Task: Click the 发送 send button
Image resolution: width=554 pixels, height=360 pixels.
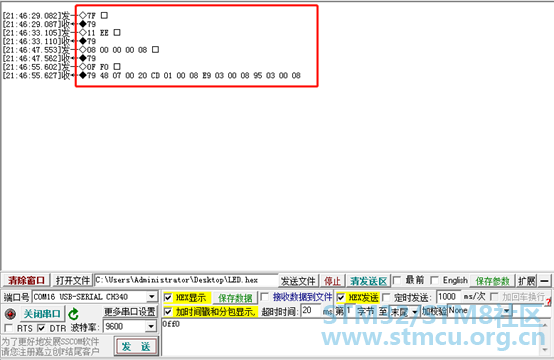Action: (x=136, y=346)
